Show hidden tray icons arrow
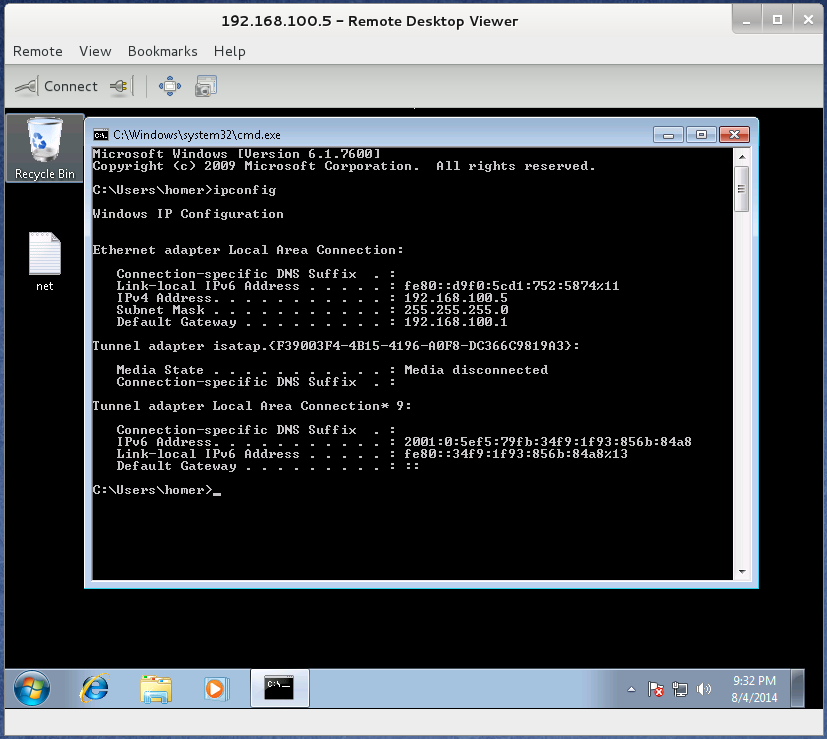827x739 pixels. 631,689
